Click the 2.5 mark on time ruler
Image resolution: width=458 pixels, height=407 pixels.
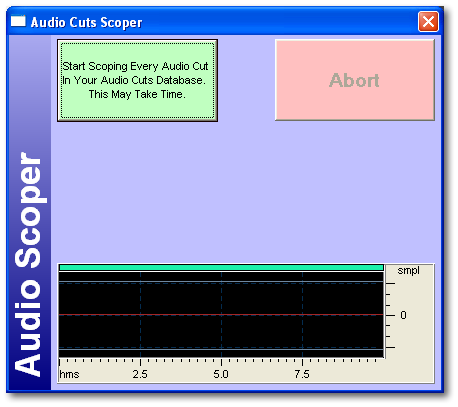(x=140, y=374)
